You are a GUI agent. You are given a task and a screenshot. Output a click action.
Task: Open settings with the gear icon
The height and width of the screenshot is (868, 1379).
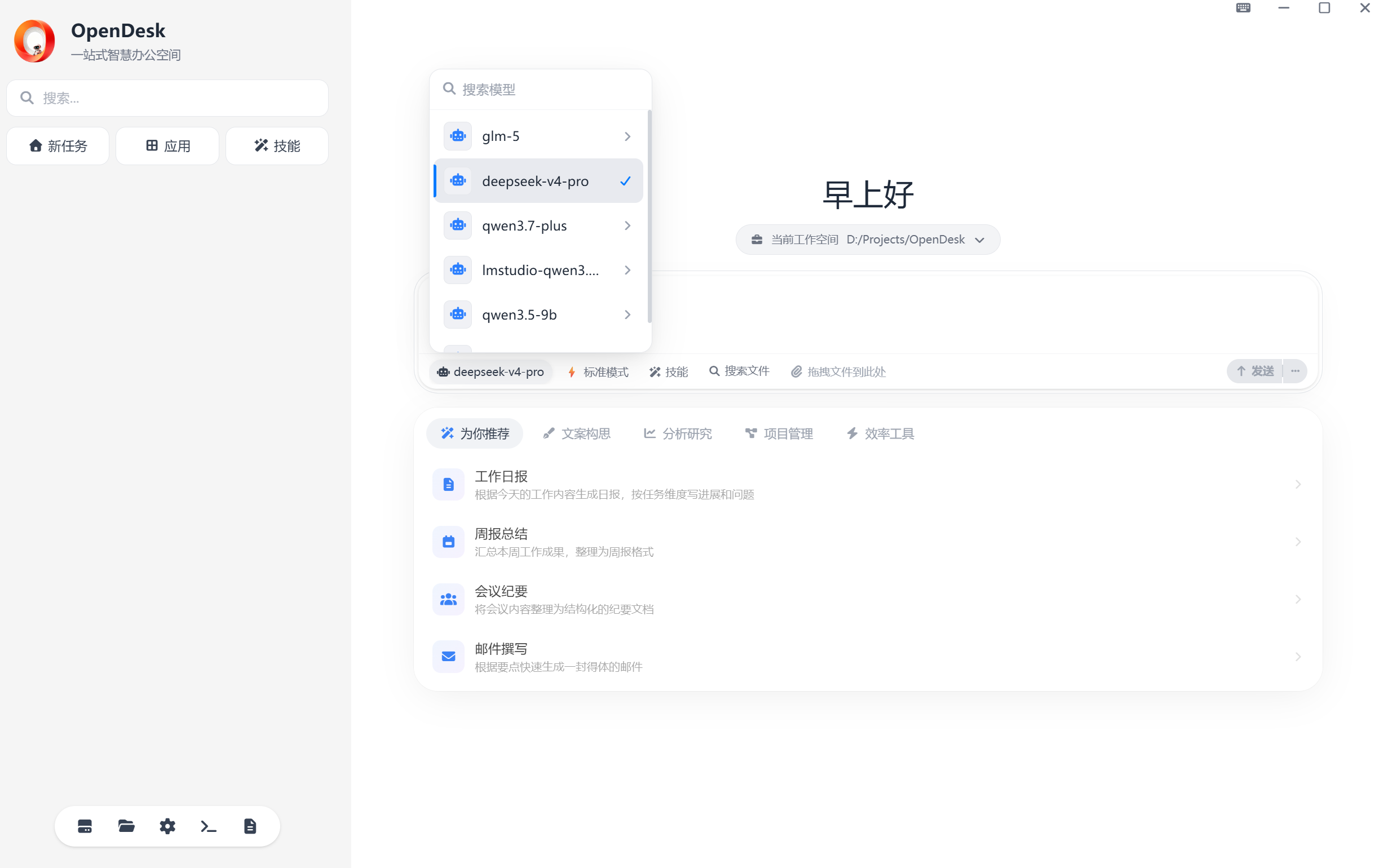(x=167, y=826)
